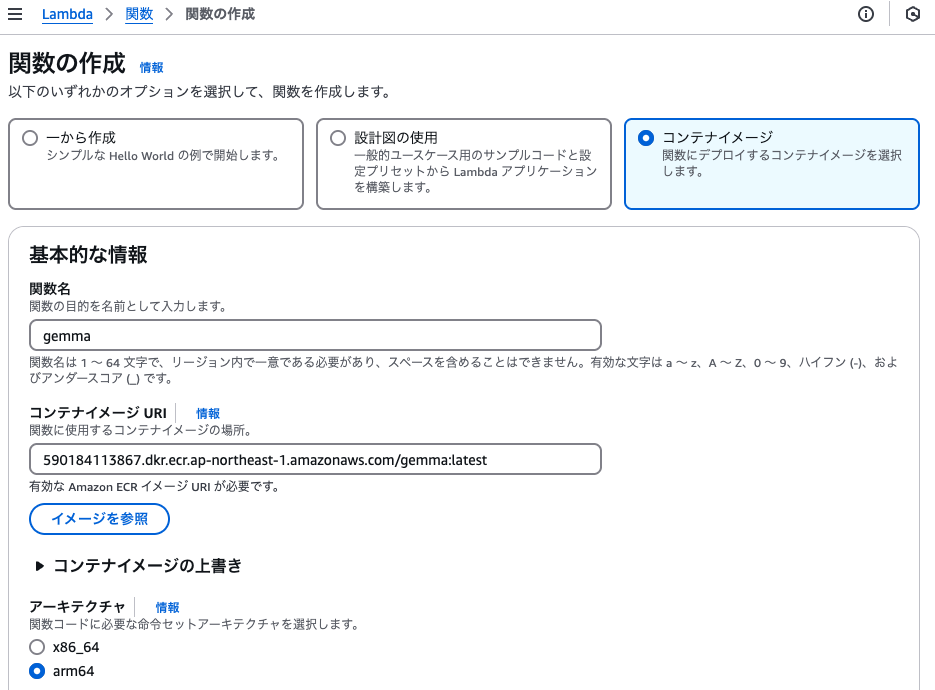Select 一から作成 radio option
This screenshot has height=690, width=935.
point(30,138)
